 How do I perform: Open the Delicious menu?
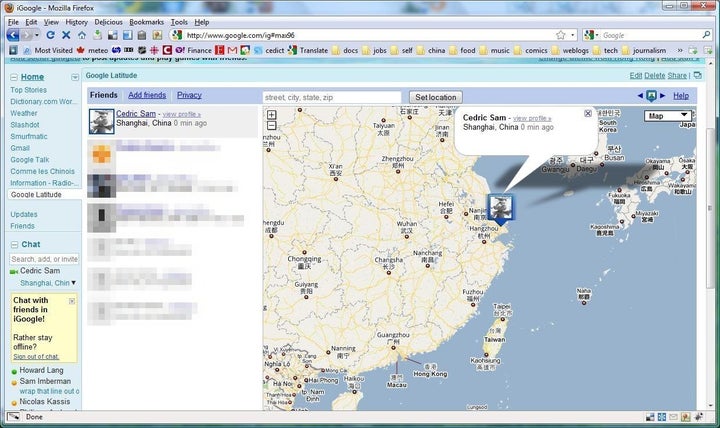[108, 22]
